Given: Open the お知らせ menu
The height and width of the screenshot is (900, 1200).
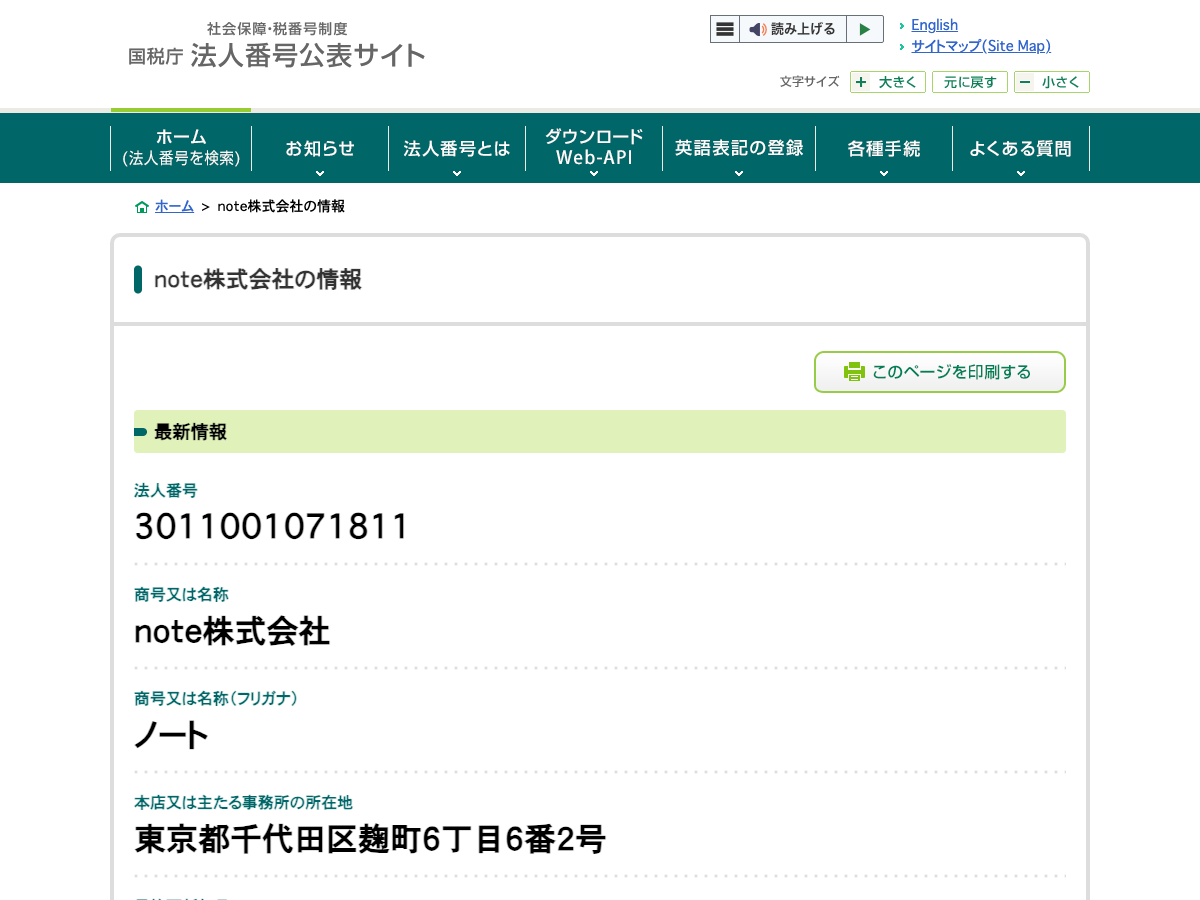Looking at the screenshot, I should (x=320, y=148).
